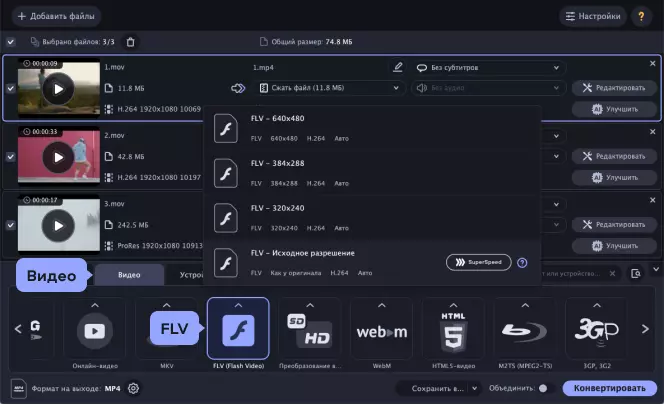The width and height of the screenshot is (664, 405).
Task: Click Редактировать for 1.mov
Action: 614,88
